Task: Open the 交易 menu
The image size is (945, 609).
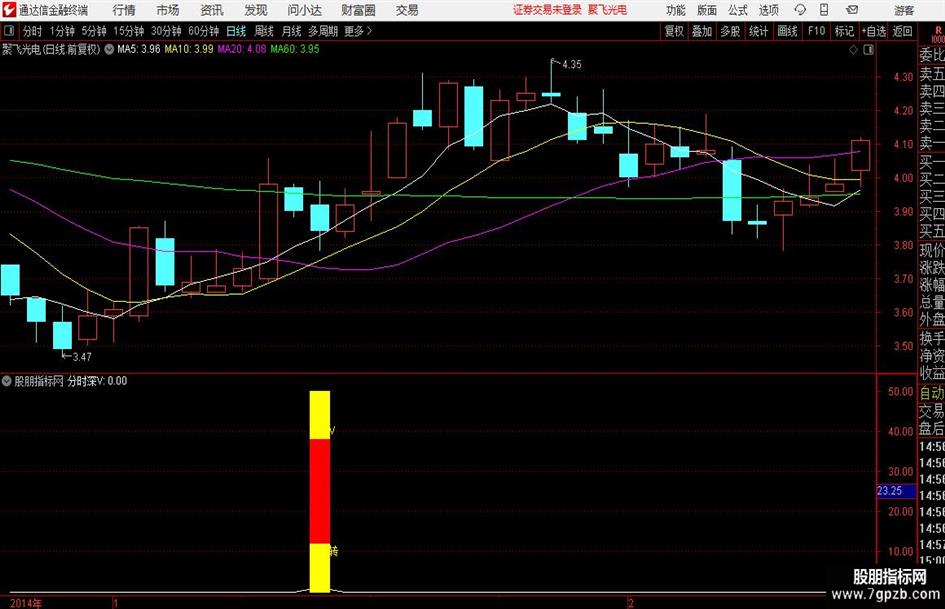Action: pos(407,10)
